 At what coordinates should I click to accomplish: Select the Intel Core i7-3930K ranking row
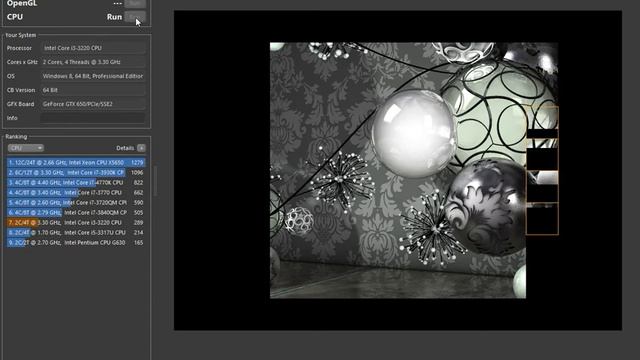(76, 173)
